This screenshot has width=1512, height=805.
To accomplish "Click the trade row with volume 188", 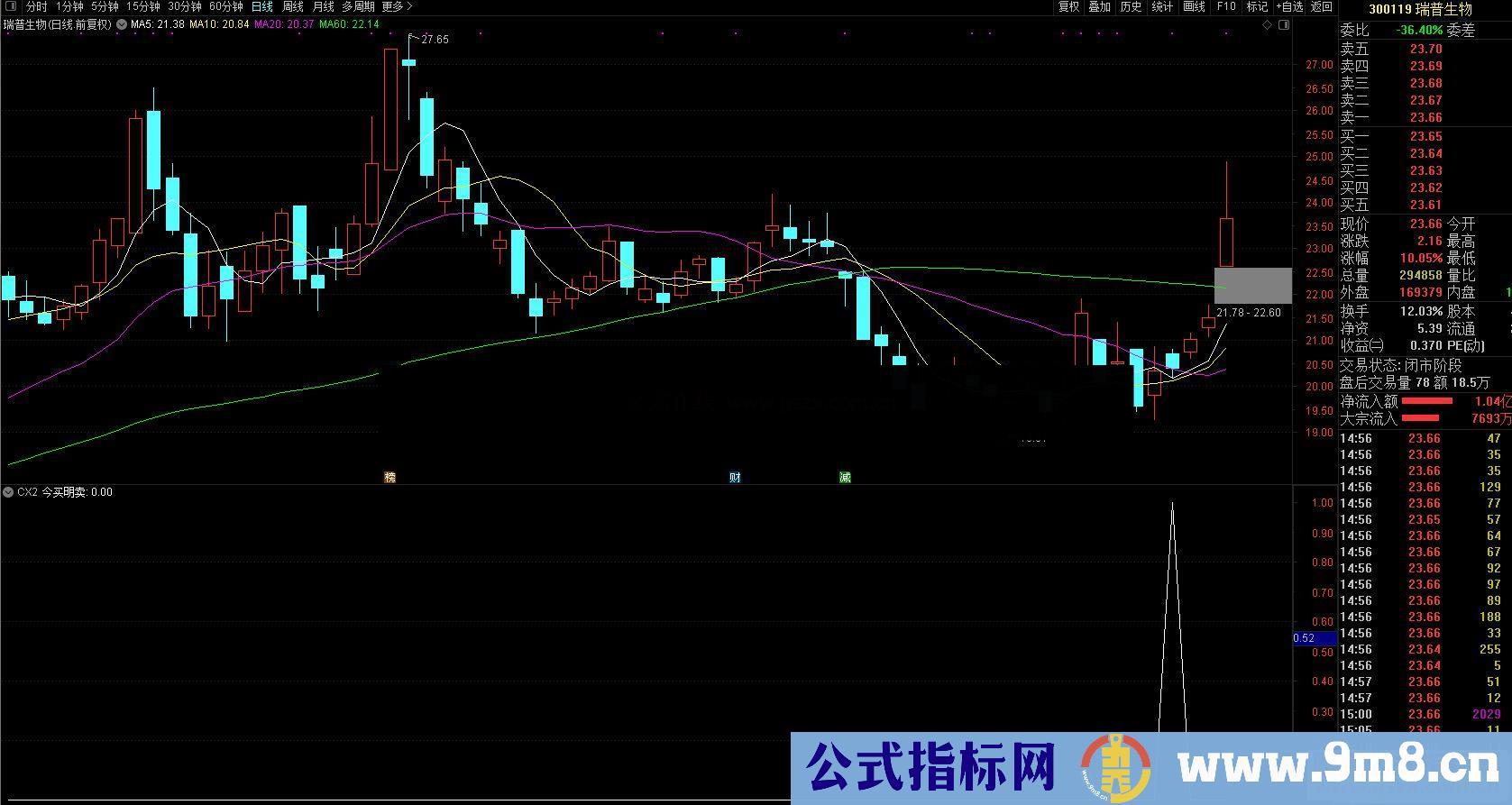I will click(1422, 617).
